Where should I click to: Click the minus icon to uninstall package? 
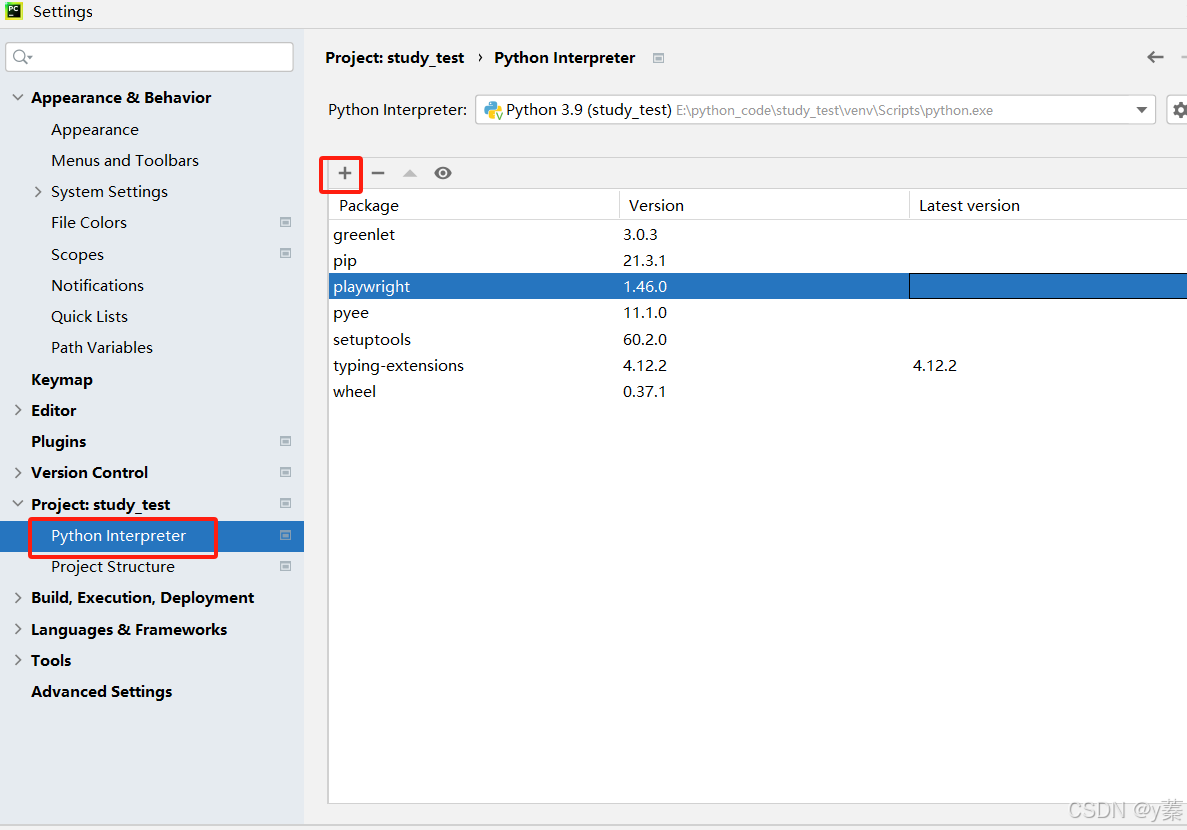click(378, 173)
